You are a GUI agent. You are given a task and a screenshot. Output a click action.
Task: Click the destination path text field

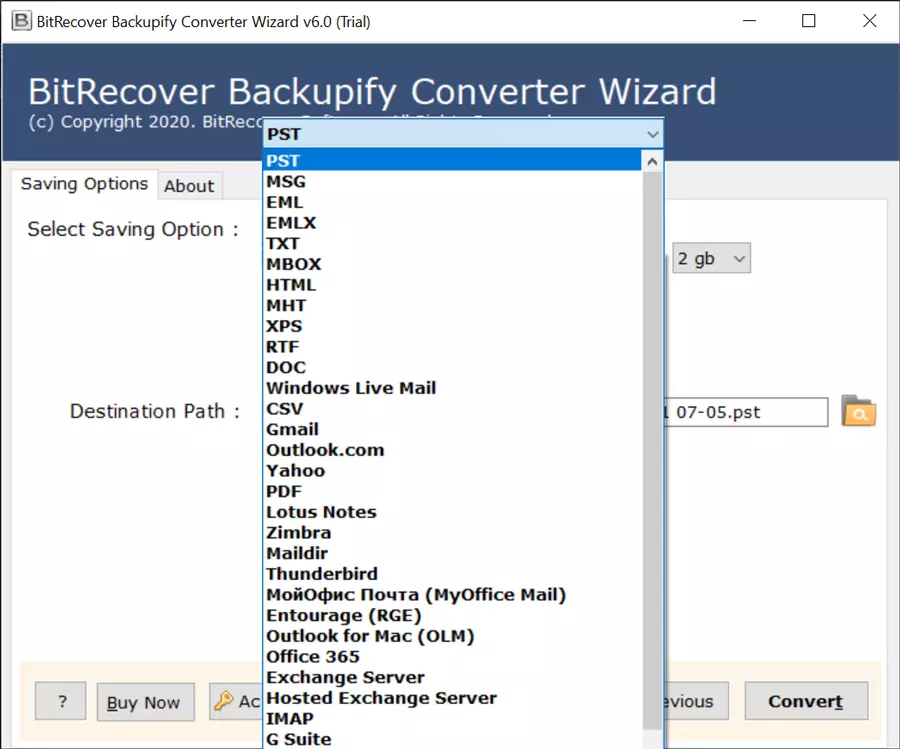pos(746,412)
